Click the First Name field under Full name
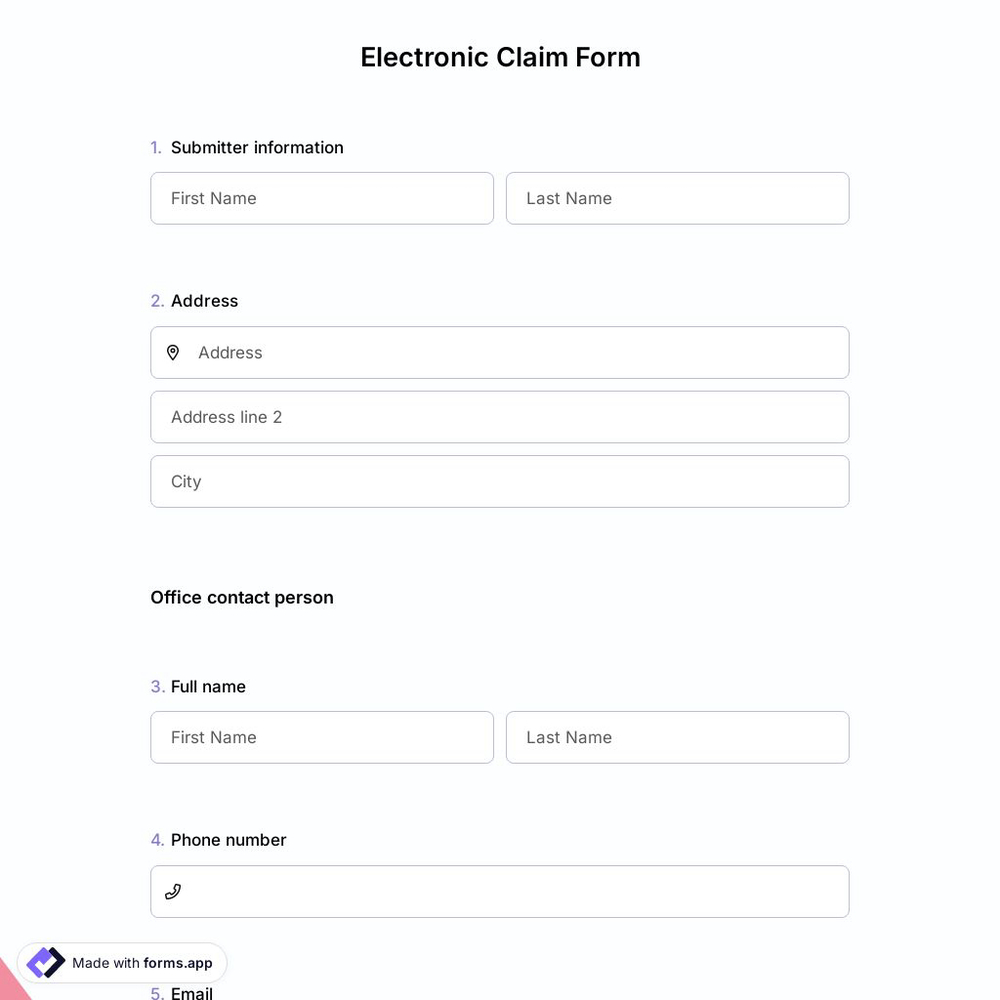 pos(322,737)
